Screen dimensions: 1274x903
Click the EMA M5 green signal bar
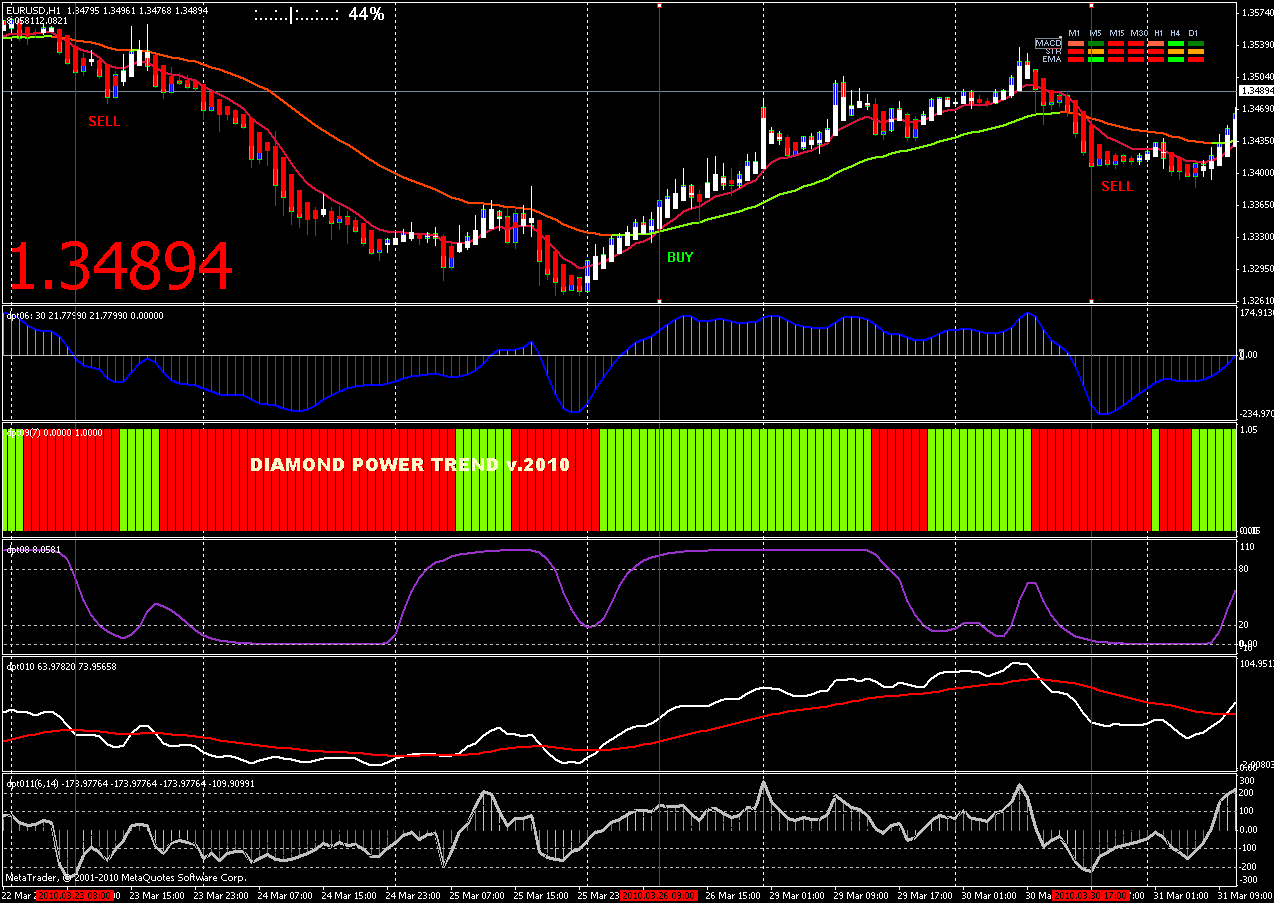point(1096,59)
